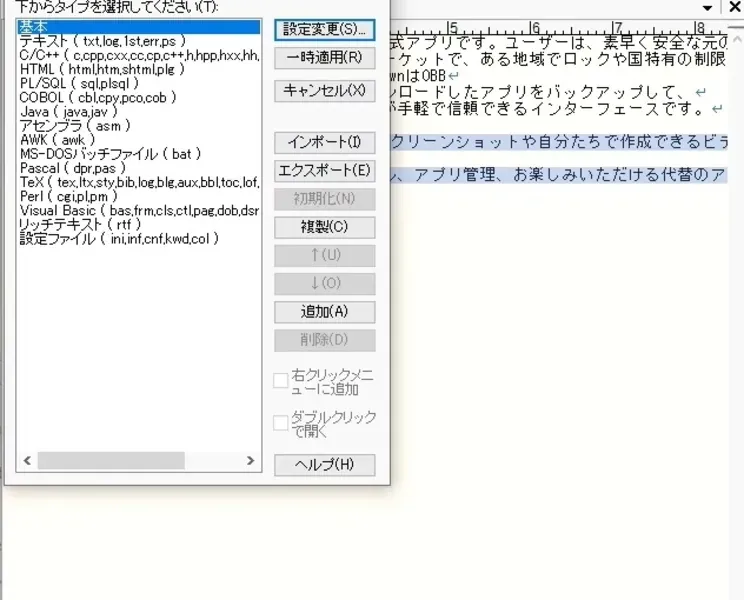
Task: Enable 右クリックメニューに追加 checkbox
Action: [280, 381]
